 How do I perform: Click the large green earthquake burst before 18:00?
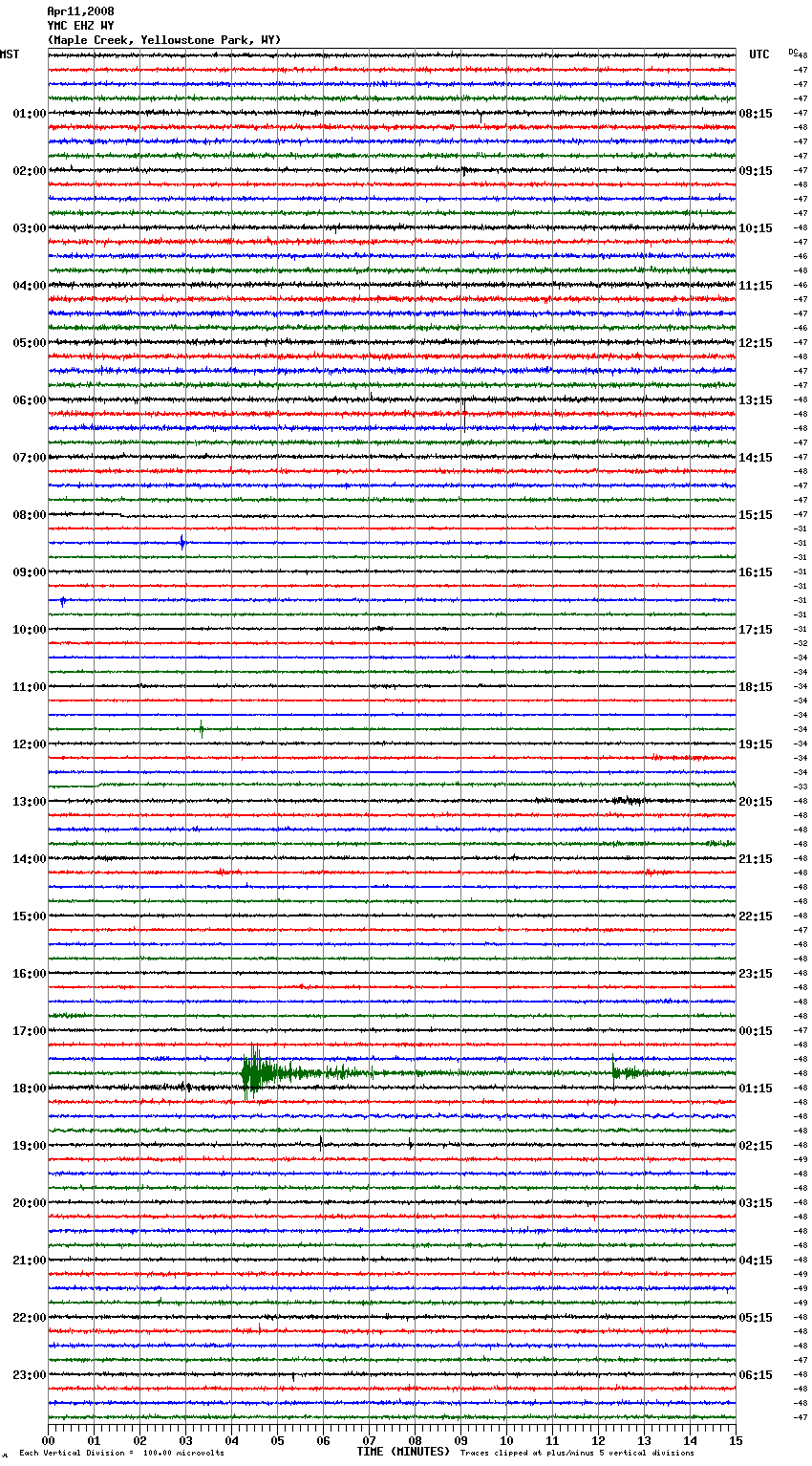pos(258,1073)
